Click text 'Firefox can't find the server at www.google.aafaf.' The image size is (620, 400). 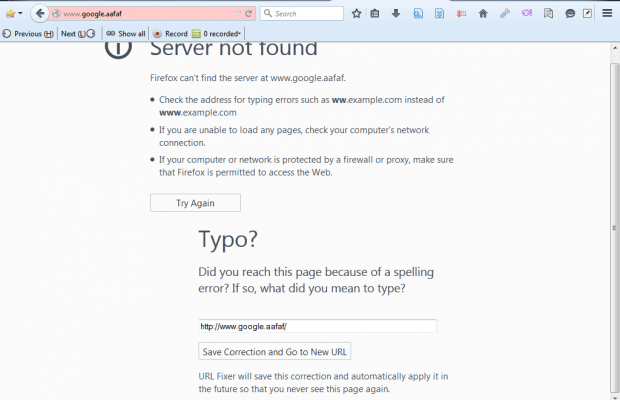[x=248, y=78]
